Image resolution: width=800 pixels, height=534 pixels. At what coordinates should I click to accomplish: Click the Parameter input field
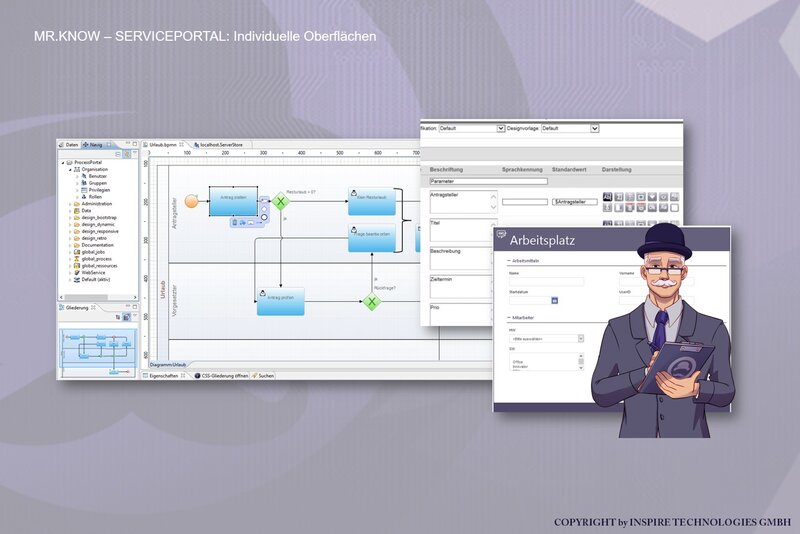[x=488, y=181]
